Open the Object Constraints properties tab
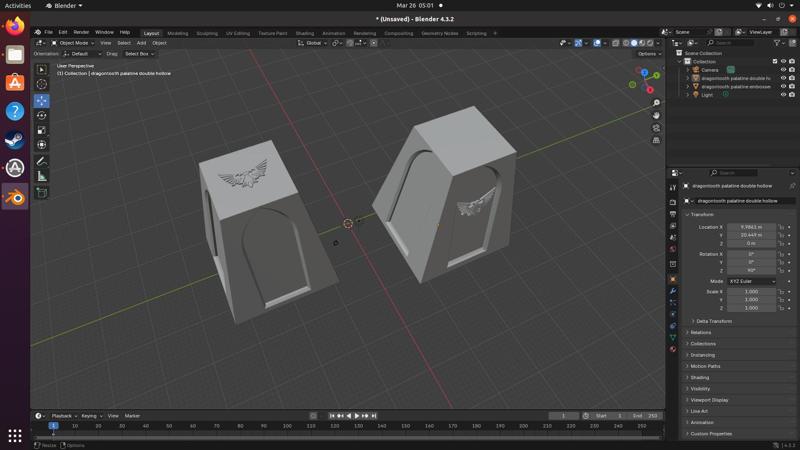The image size is (800, 450). [x=673, y=326]
